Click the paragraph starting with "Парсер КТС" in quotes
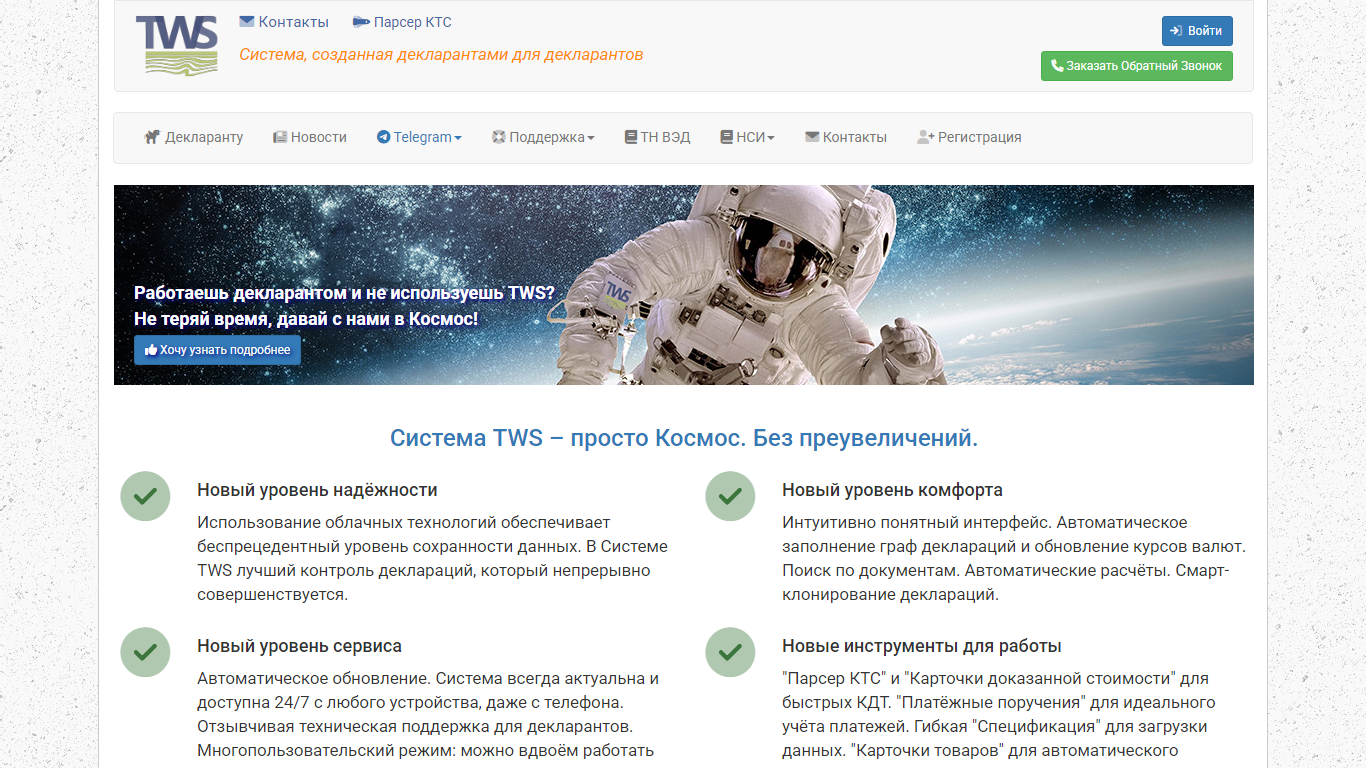The image size is (1366, 768). [x=999, y=714]
